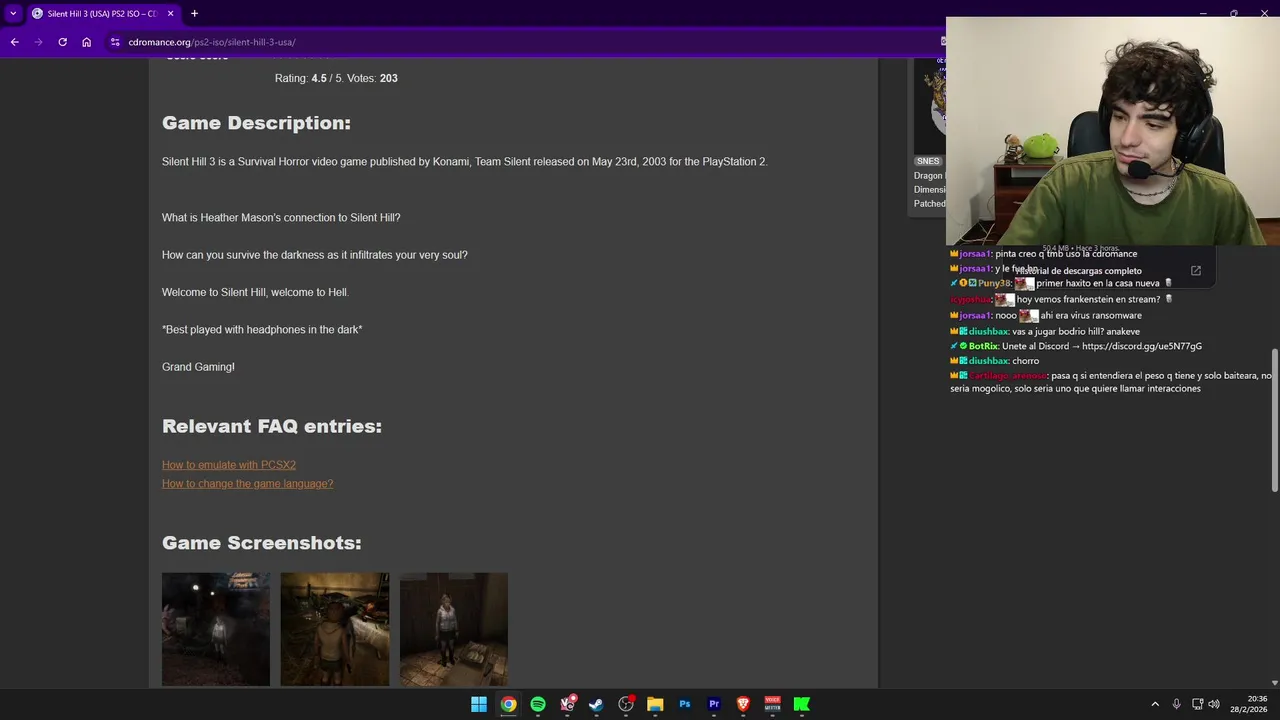Open Photoshop from the taskbar
The width and height of the screenshot is (1280, 720).
(684, 704)
